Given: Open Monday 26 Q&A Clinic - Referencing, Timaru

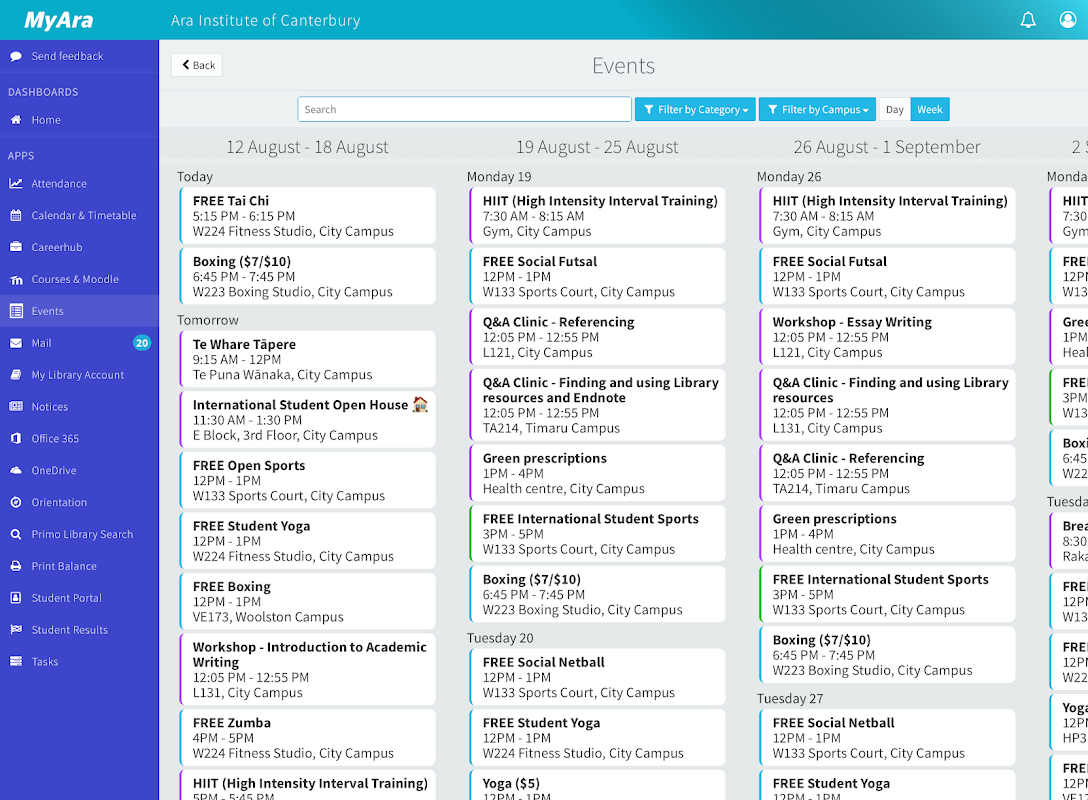Looking at the screenshot, I should pos(887,473).
